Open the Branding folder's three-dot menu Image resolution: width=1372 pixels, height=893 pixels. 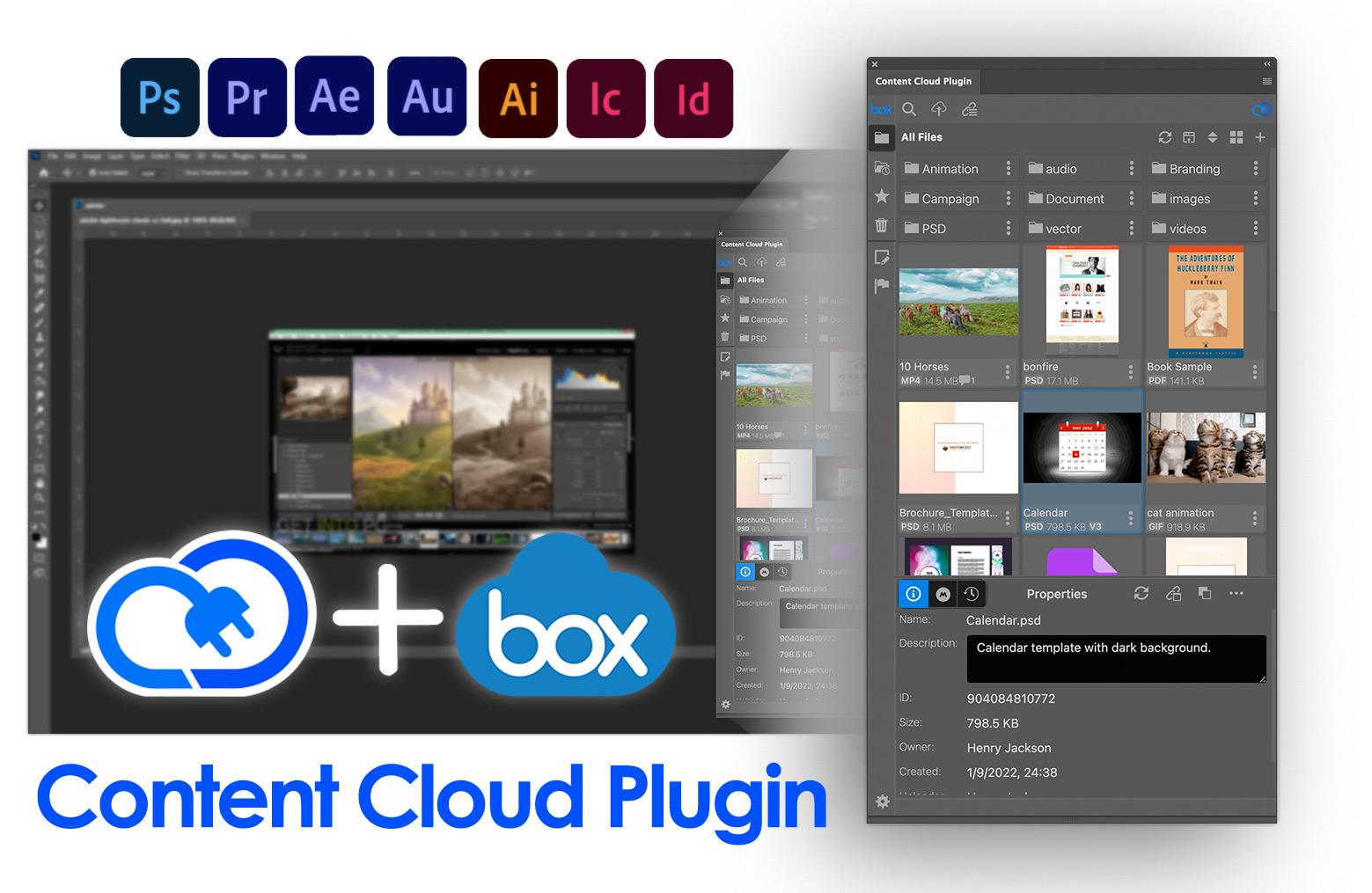click(1256, 168)
